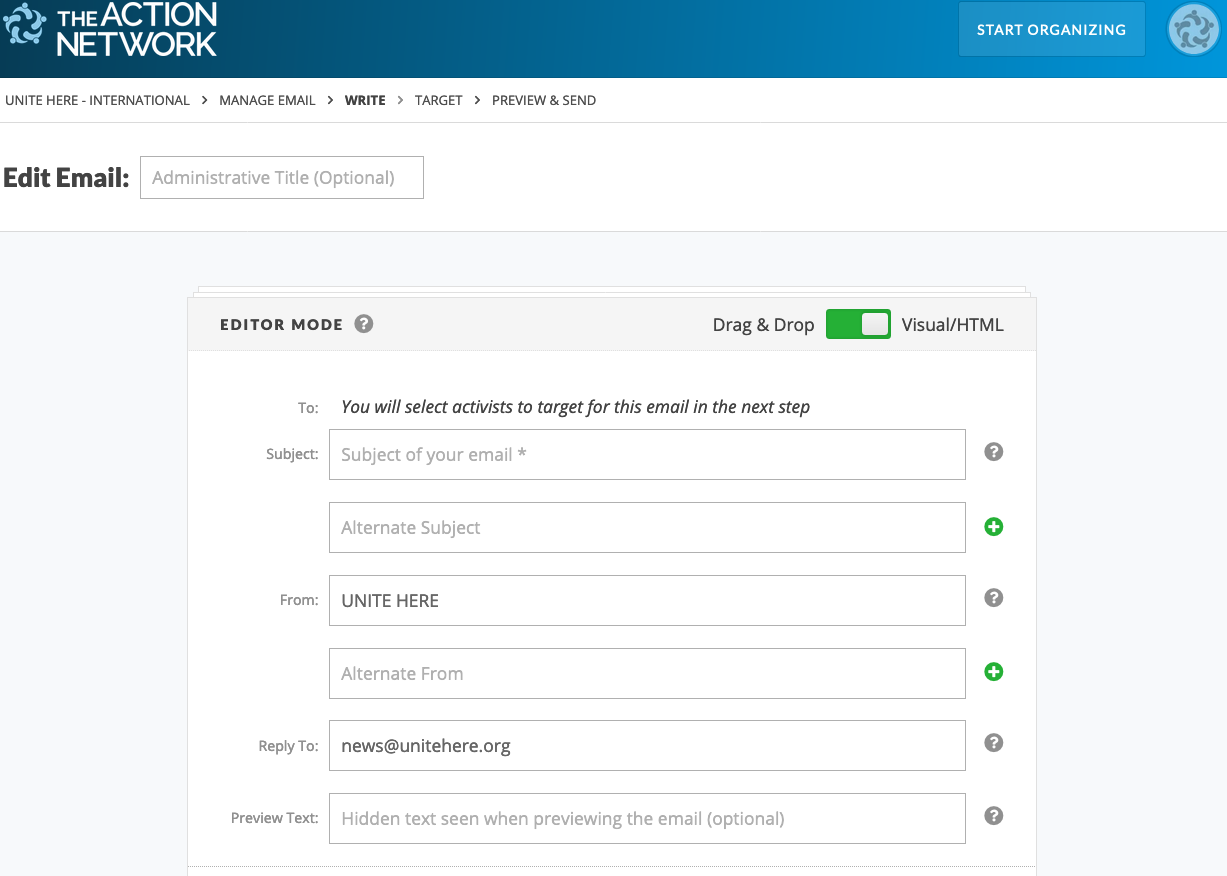Click the Preview Text hidden text field

point(647,818)
